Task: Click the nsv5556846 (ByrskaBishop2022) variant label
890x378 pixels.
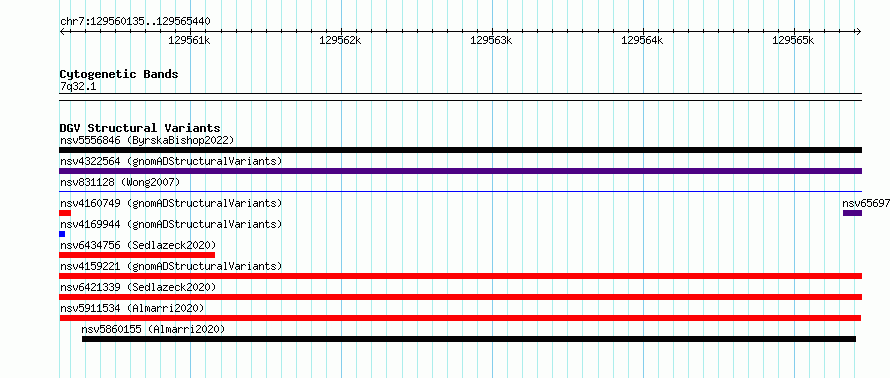Action: [x=147, y=140]
